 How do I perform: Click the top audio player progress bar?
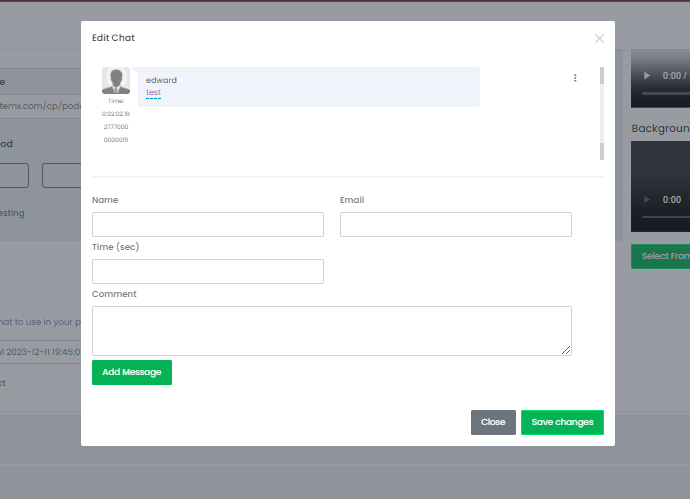coord(666,93)
